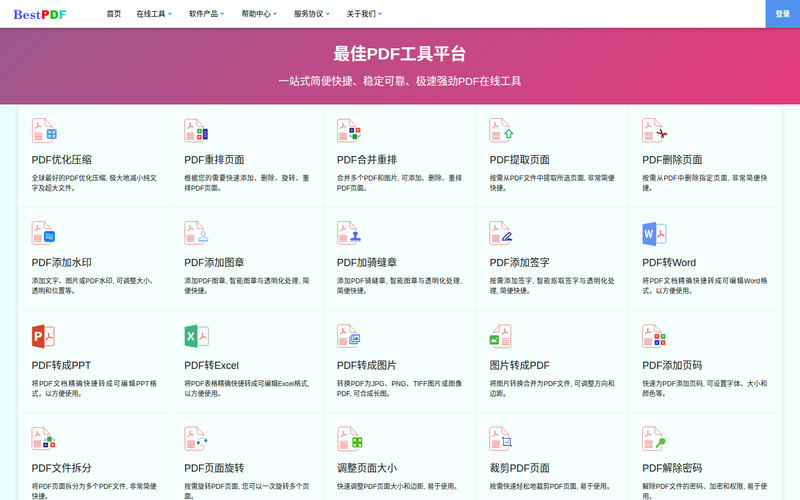Open the PDF优化压缩 title link
The image size is (800, 500).
pos(62,160)
